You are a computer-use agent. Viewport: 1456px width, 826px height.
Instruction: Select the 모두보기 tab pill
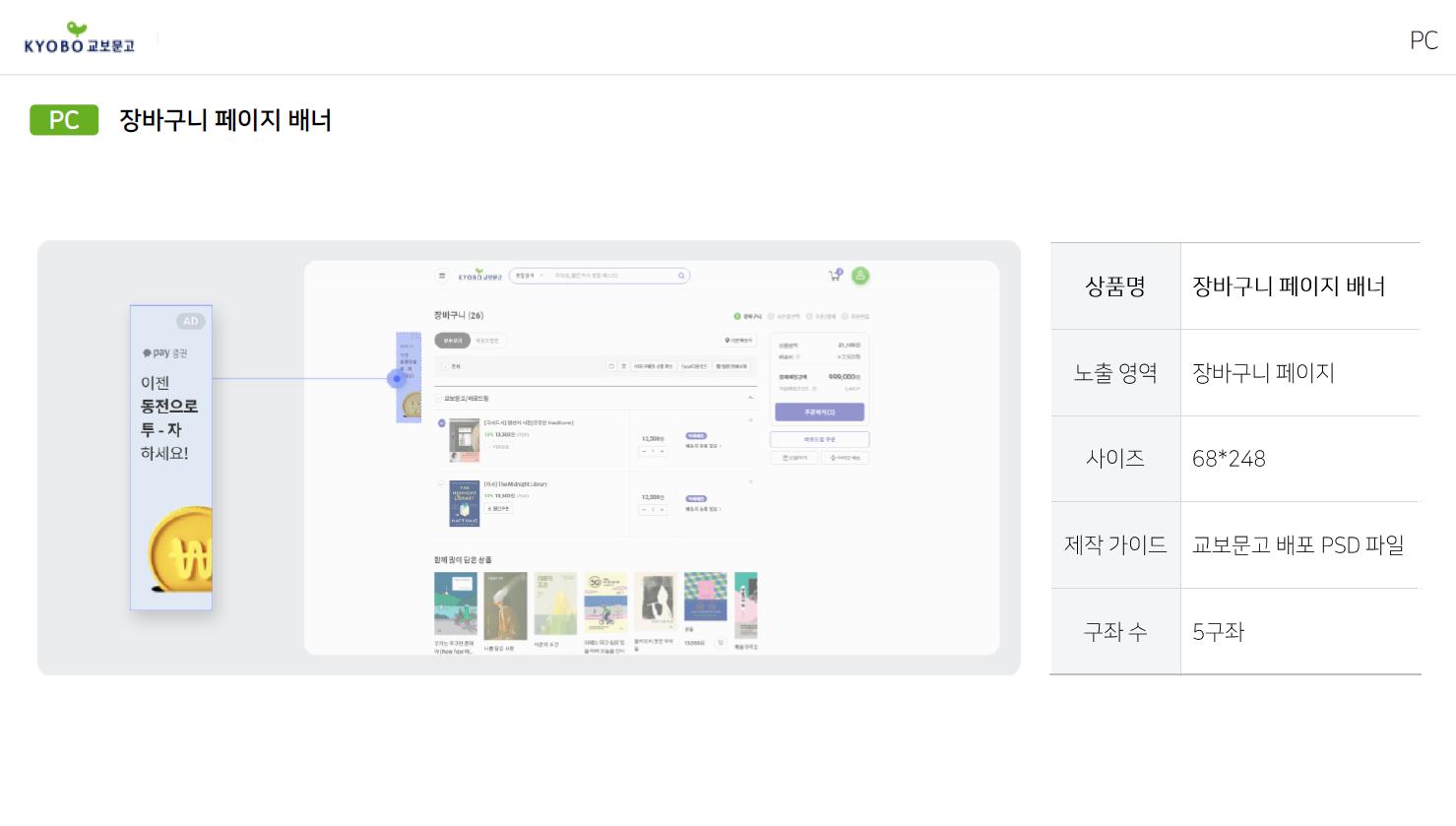pyautogui.click(x=453, y=341)
